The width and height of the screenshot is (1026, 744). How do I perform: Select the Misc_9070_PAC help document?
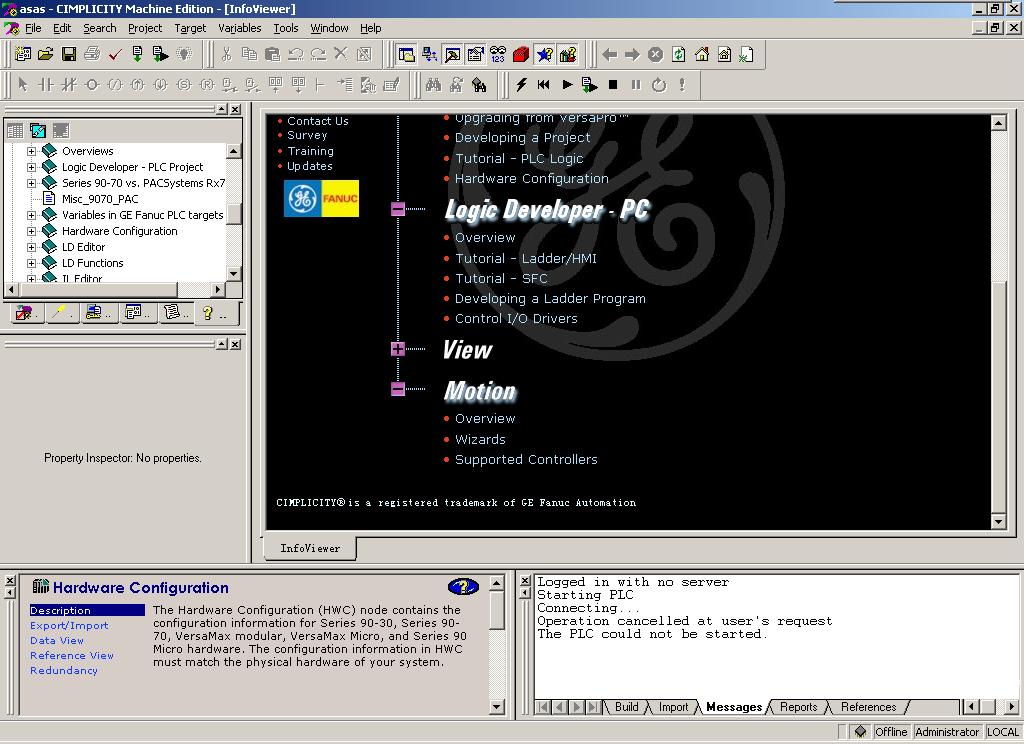tap(99, 199)
